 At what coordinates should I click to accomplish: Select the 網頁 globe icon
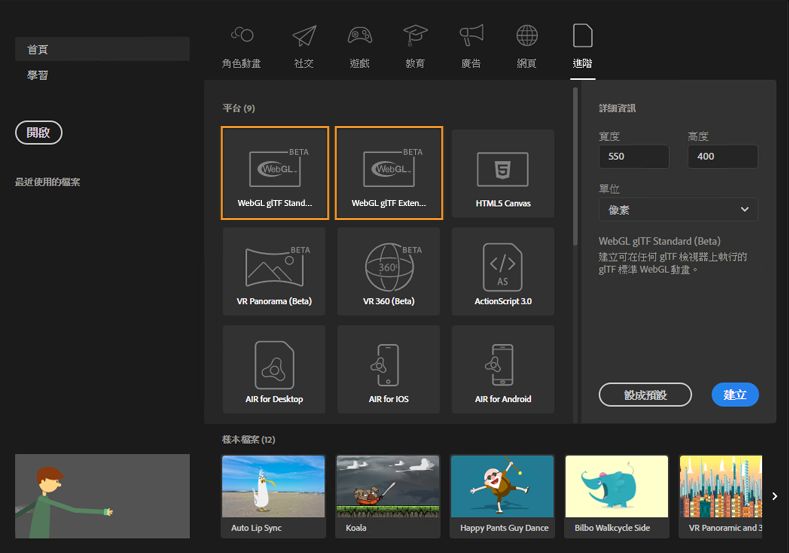527,35
